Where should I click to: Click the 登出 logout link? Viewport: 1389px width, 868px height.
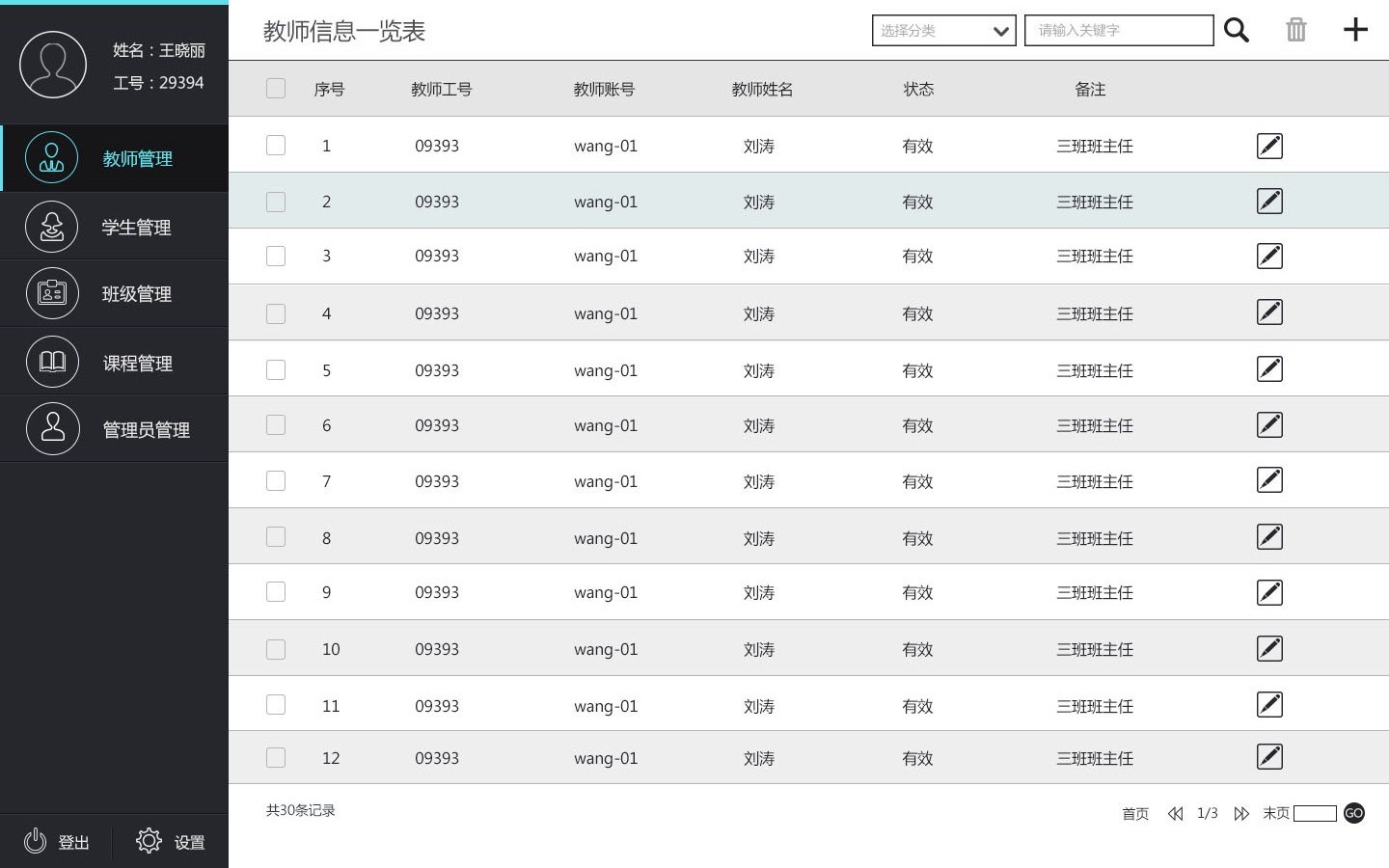click(73, 842)
